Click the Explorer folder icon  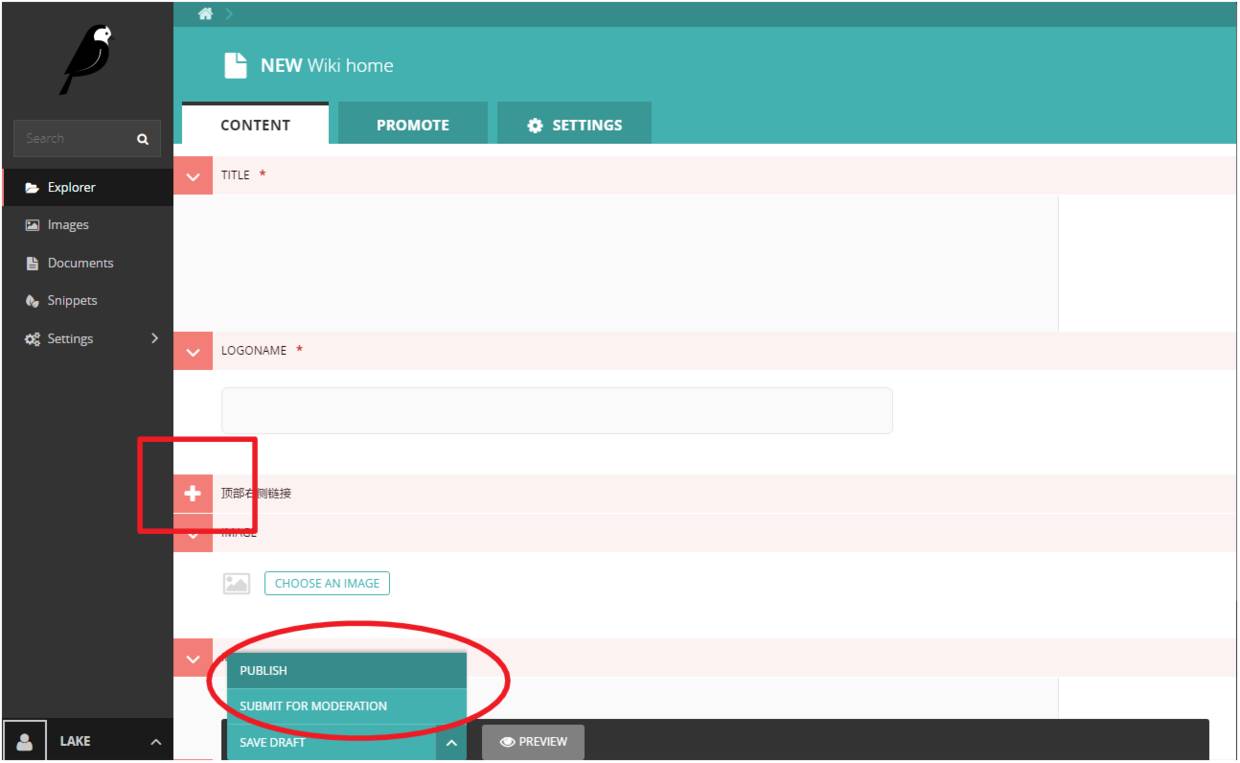pyautogui.click(x=32, y=188)
